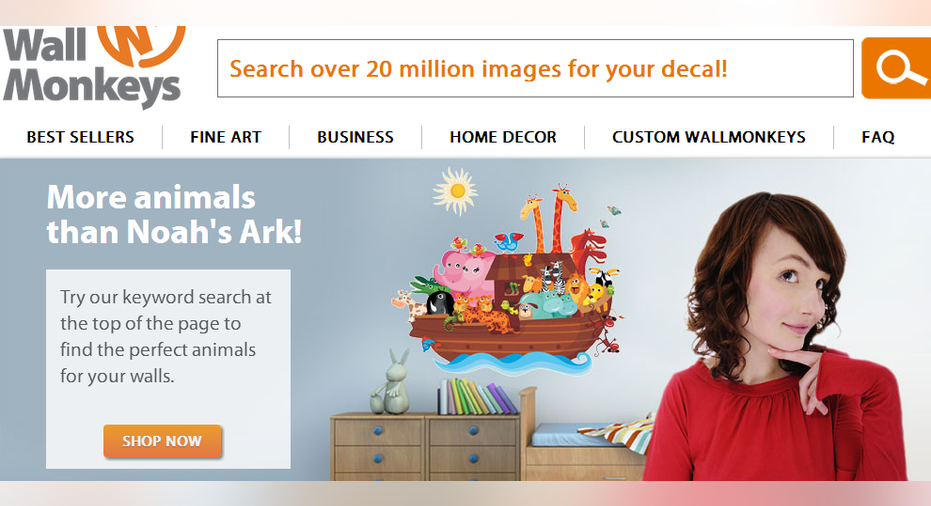Screen dimensions: 931x506
Task: Click the Wall Monkeys logo
Action: (94, 67)
